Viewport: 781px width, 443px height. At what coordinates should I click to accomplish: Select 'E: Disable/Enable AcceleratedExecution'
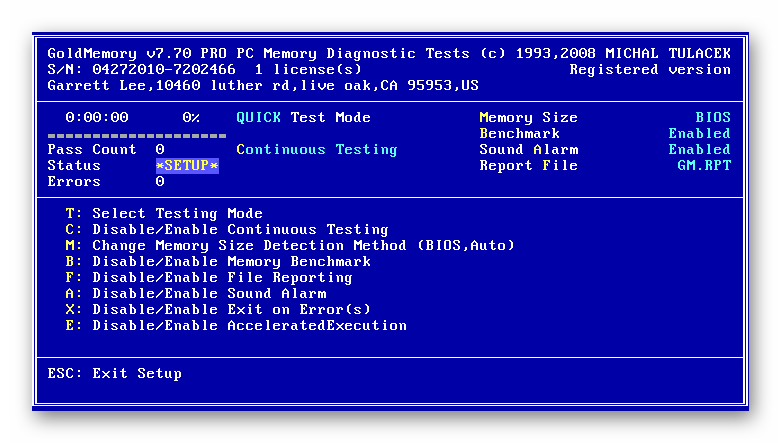(236, 325)
